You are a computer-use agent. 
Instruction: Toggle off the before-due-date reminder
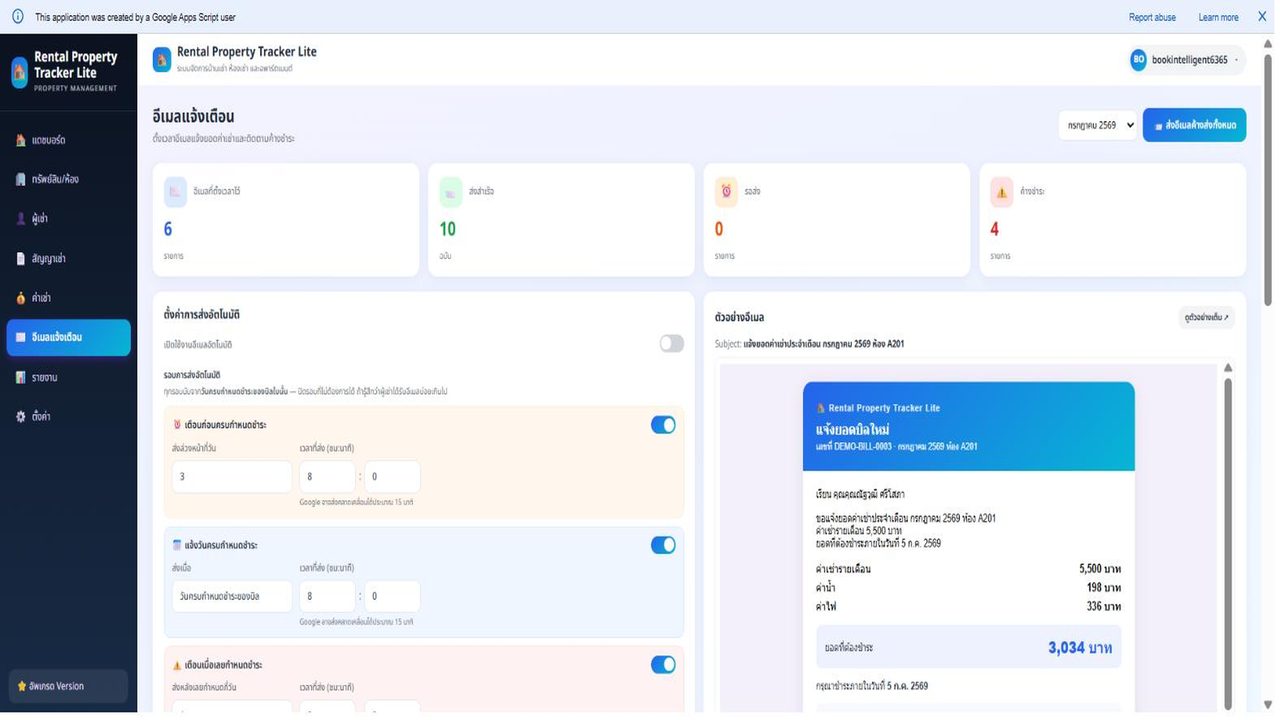pyautogui.click(x=663, y=425)
